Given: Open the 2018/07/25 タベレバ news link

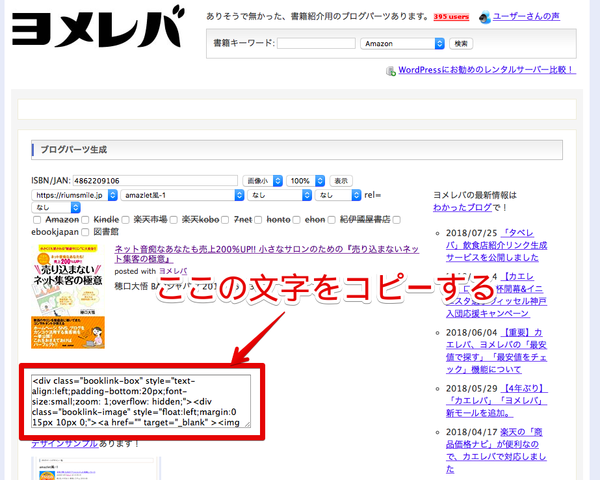Looking at the screenshot, I should pos(496,245).
